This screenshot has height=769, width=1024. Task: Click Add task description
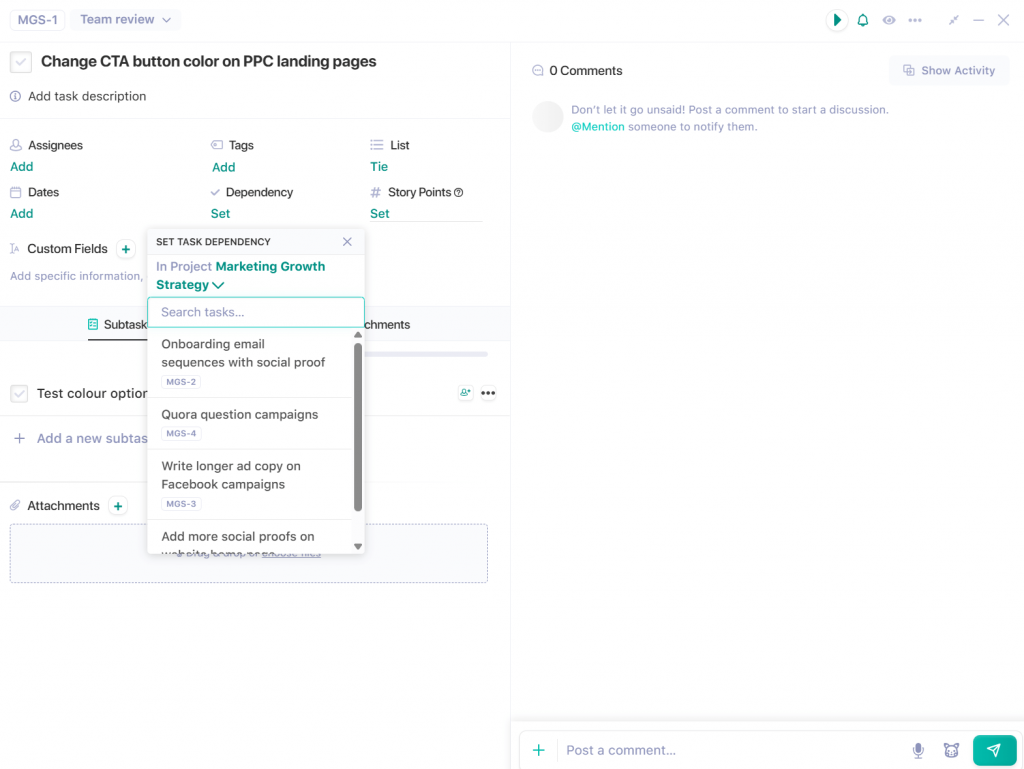(87, 96)
